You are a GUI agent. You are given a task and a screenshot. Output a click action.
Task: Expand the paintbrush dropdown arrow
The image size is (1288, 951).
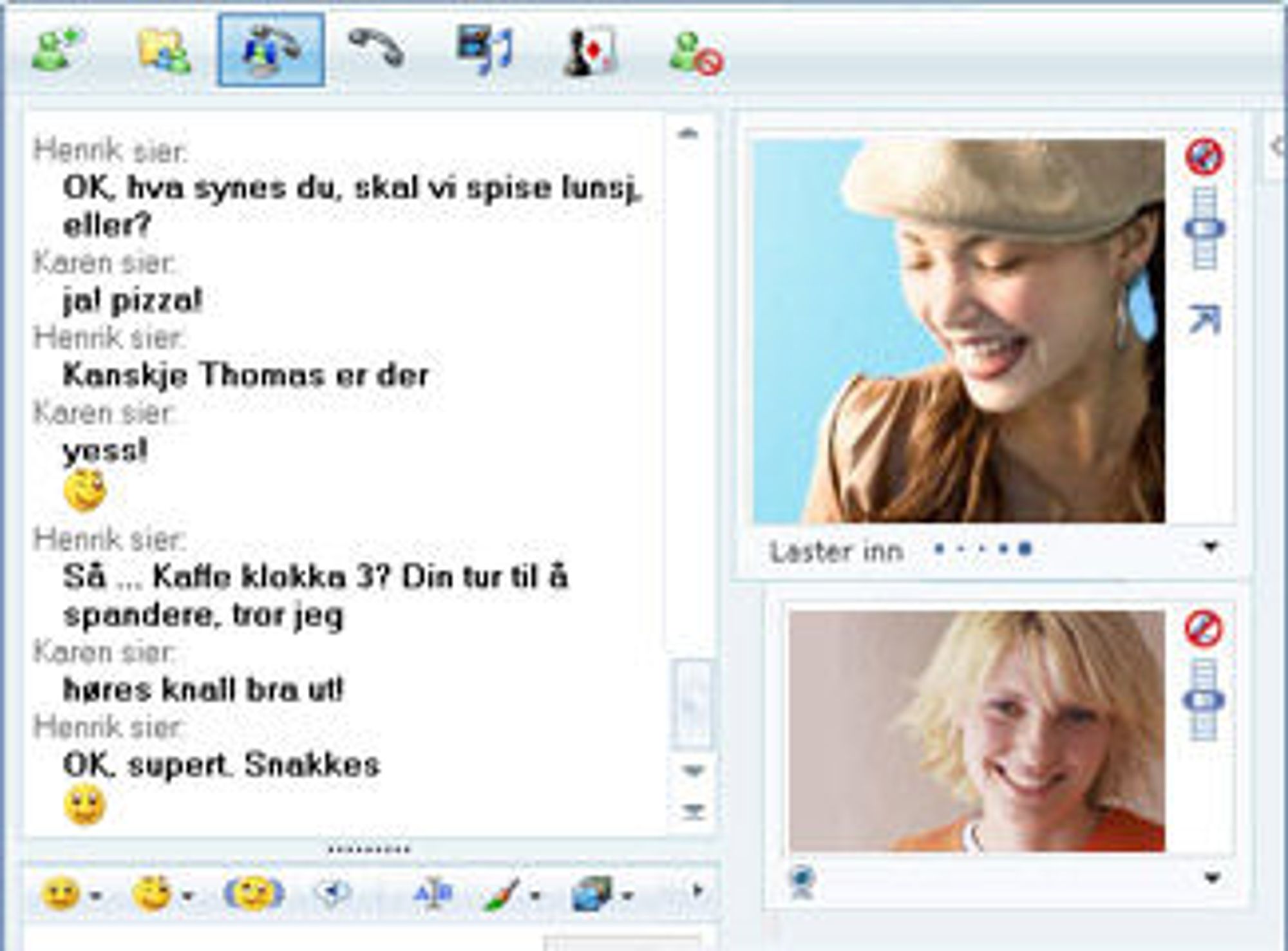[535, 896]
